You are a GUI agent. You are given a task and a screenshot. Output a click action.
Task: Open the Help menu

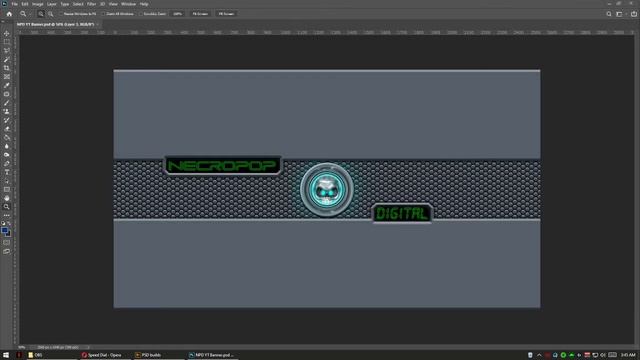(x=144, y=4)
